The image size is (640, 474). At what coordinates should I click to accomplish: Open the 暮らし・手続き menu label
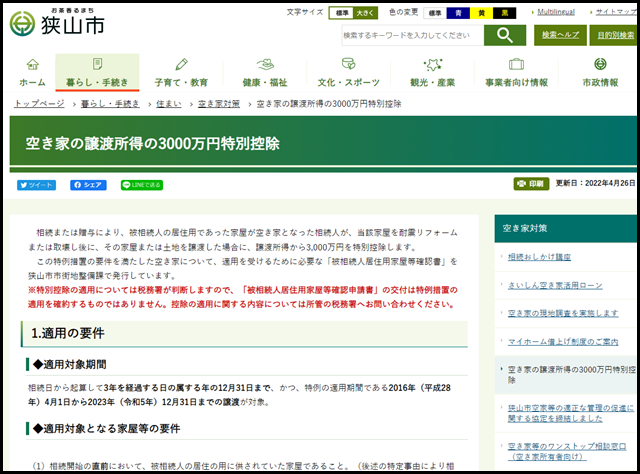pos(97,82)
